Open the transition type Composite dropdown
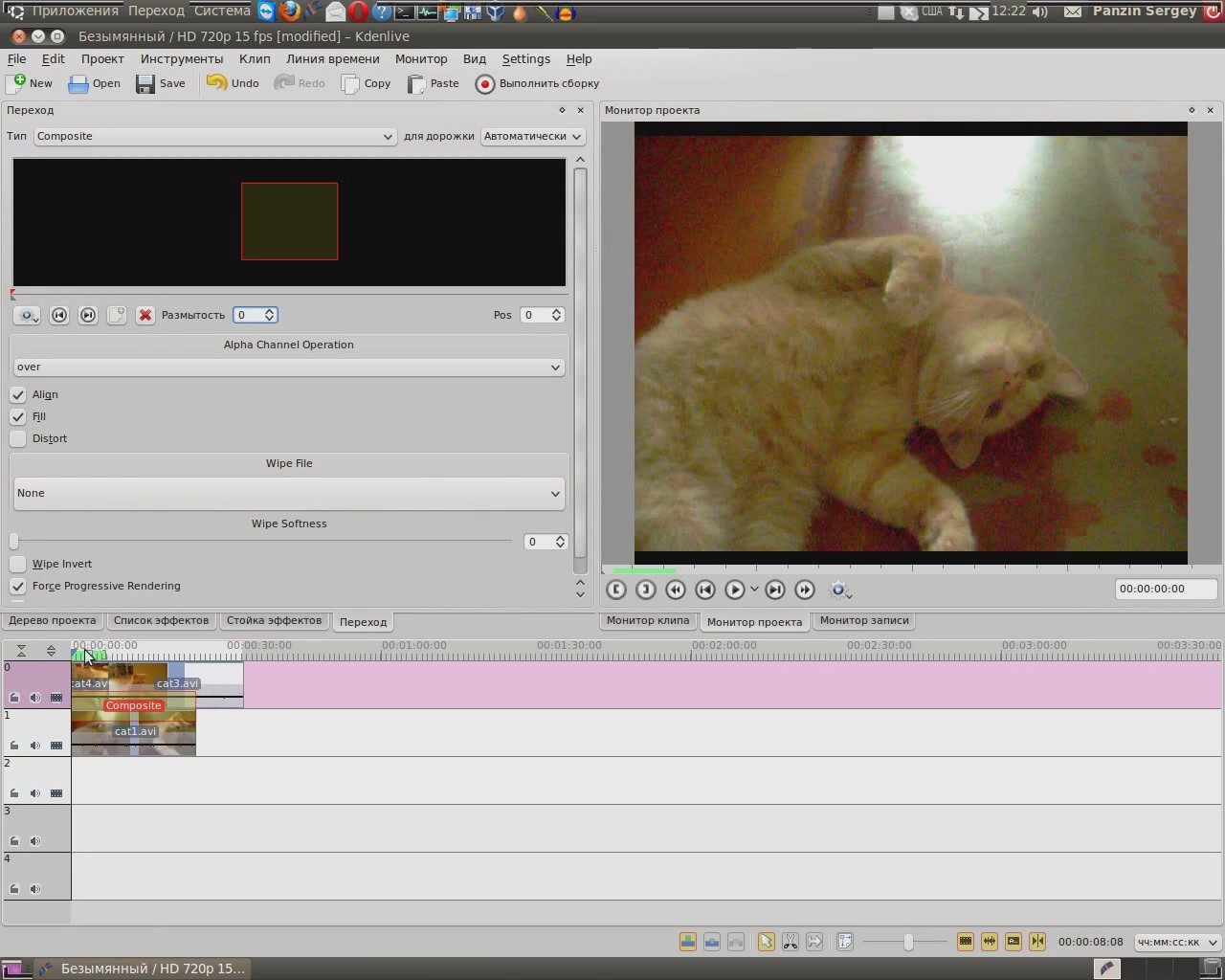This screenshot has height=980, width=1225. 214,136
